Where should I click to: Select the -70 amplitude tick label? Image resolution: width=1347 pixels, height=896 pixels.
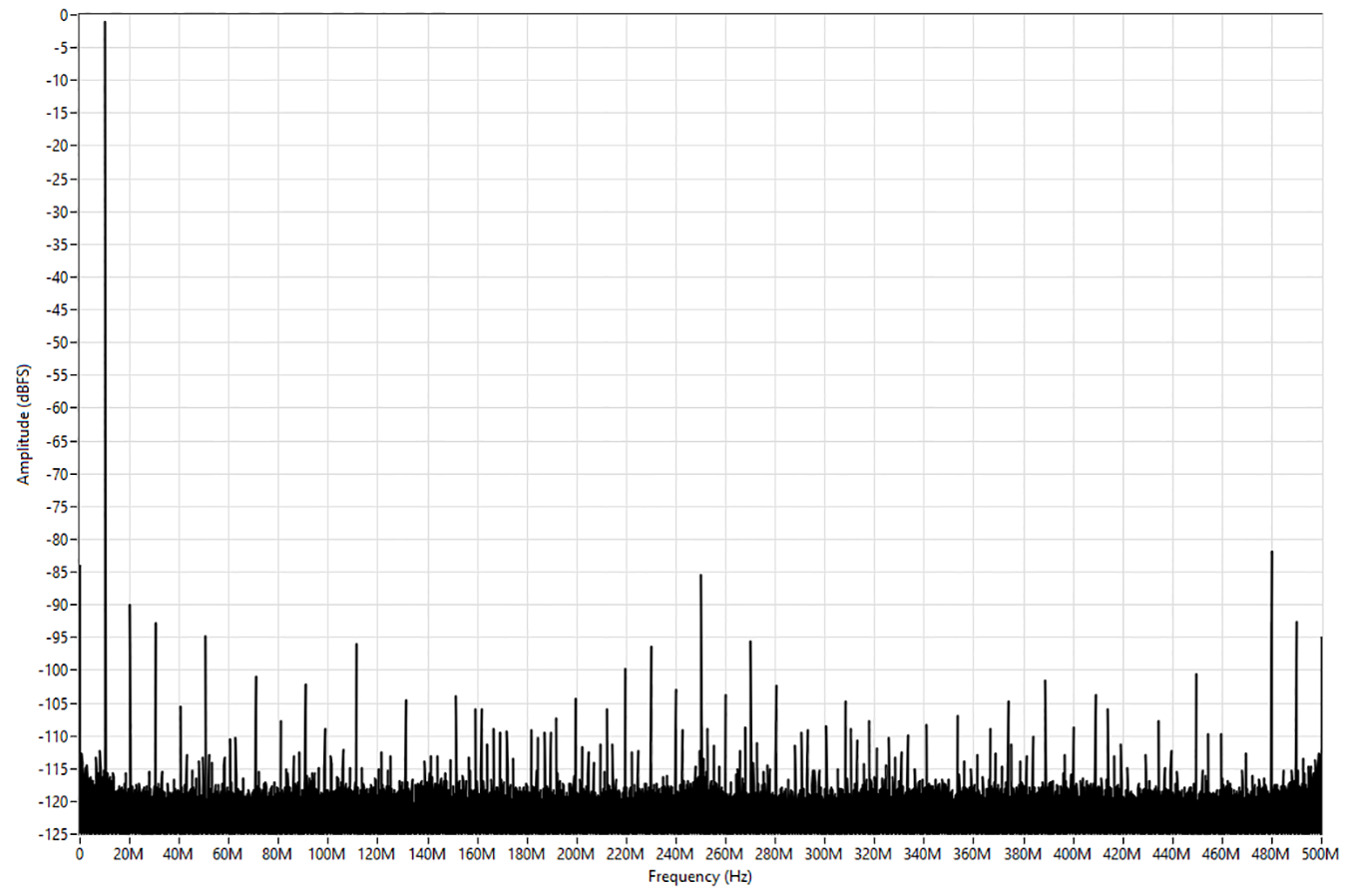[x=58, y=474]
